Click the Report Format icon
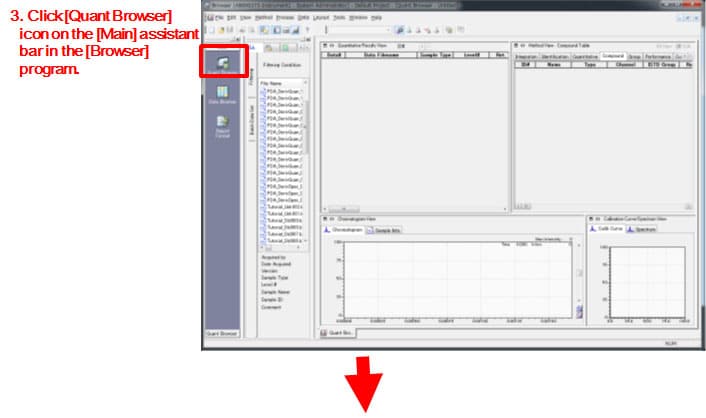Image resolution: width=706 pixels, height=418 pixels. (223, 127)
